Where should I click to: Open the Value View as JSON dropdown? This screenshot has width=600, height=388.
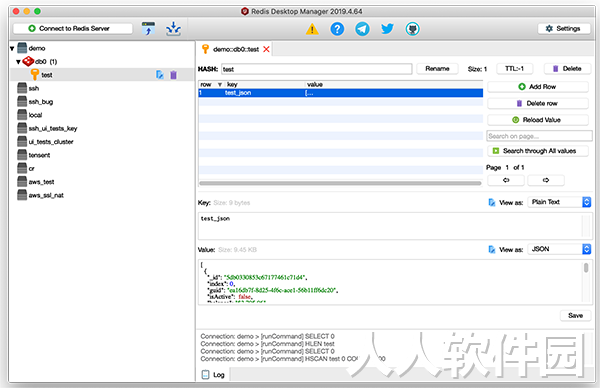point(559,249)
